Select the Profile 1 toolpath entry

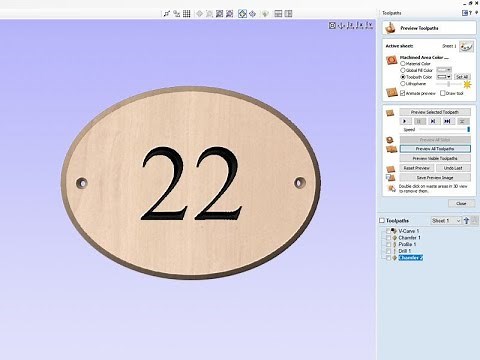[407, 244]
